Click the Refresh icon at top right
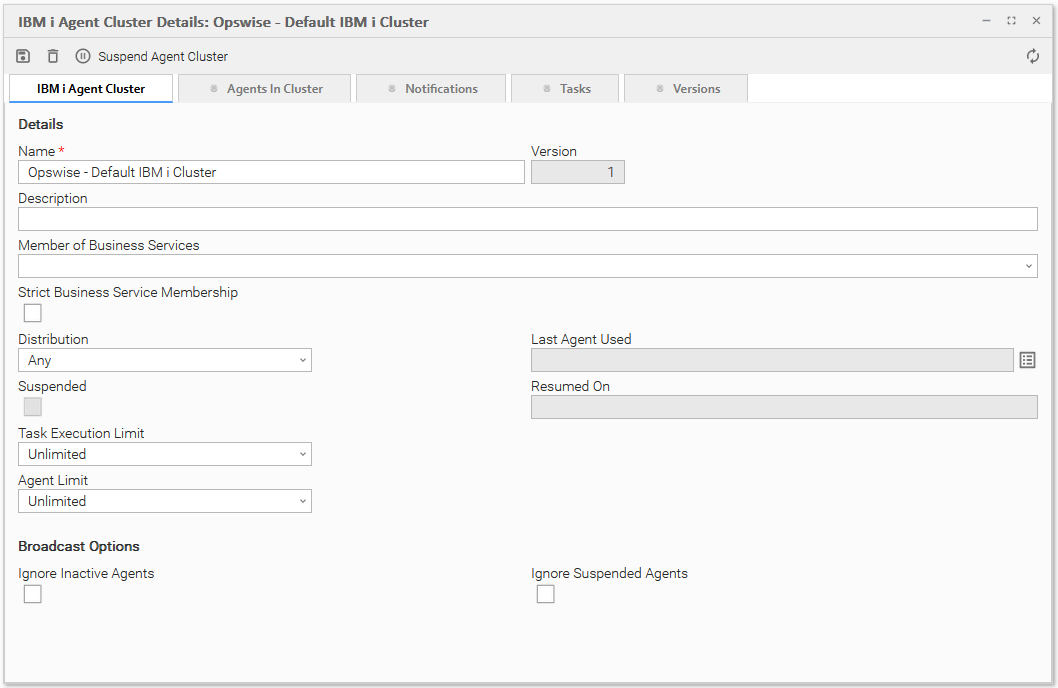The height and width of the screenshot is (688, 1058). (1033, 56)
